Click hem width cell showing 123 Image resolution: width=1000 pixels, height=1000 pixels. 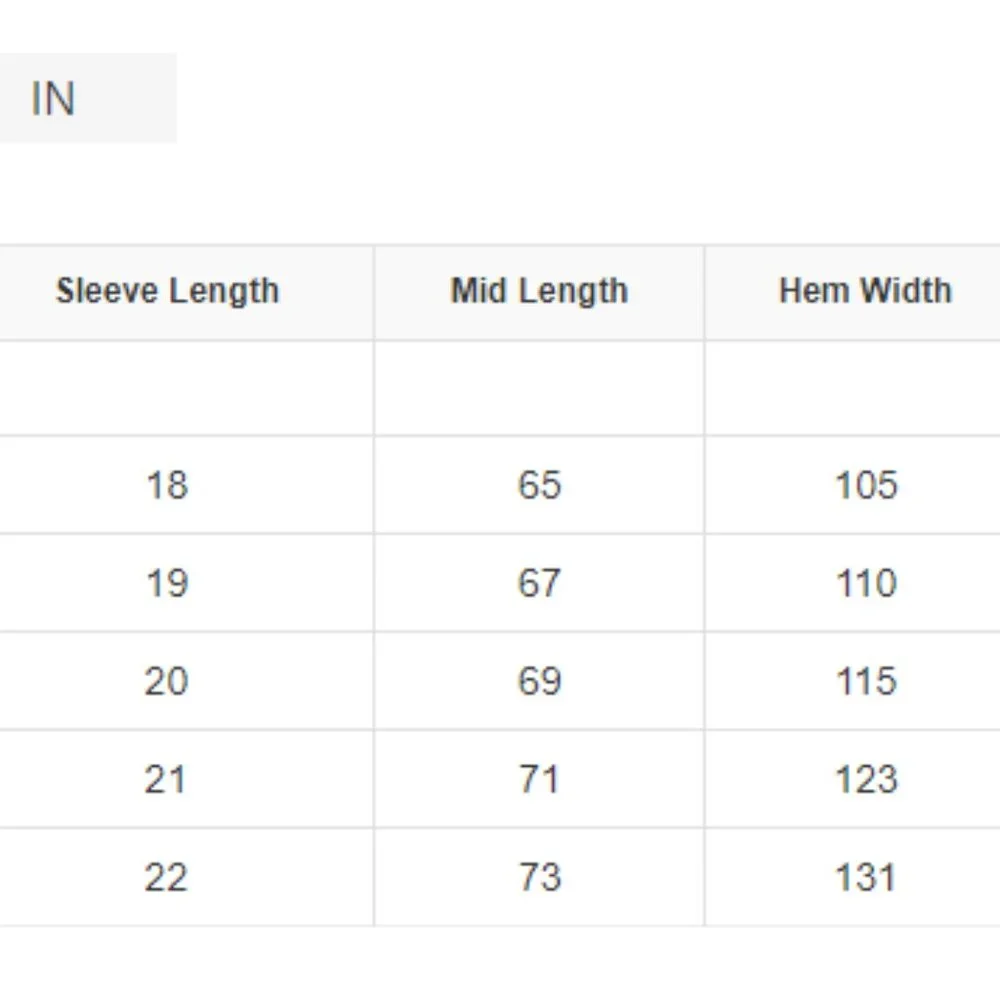pos(866,779)
